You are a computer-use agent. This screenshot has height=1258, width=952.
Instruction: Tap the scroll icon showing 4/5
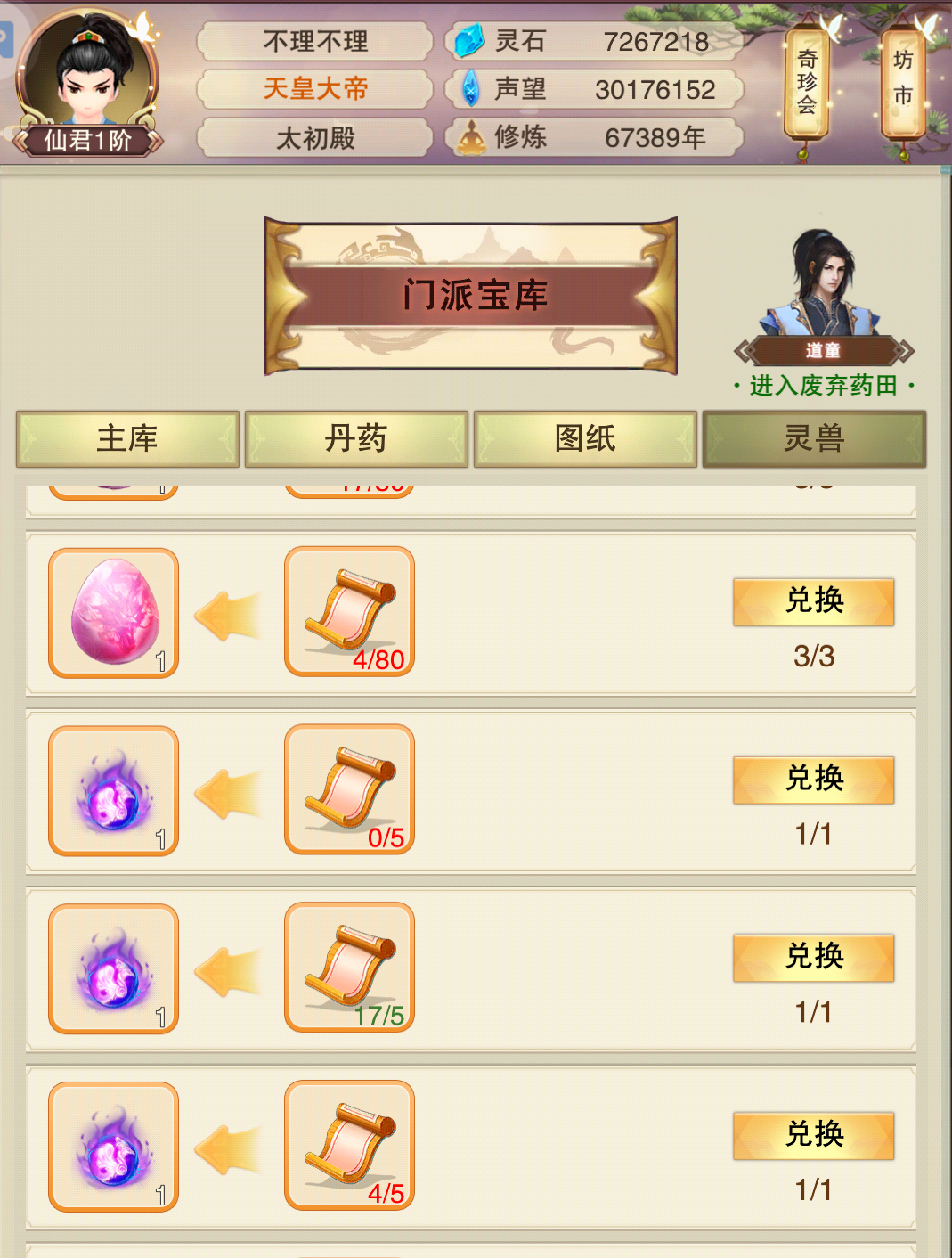tap(350, 1146)
